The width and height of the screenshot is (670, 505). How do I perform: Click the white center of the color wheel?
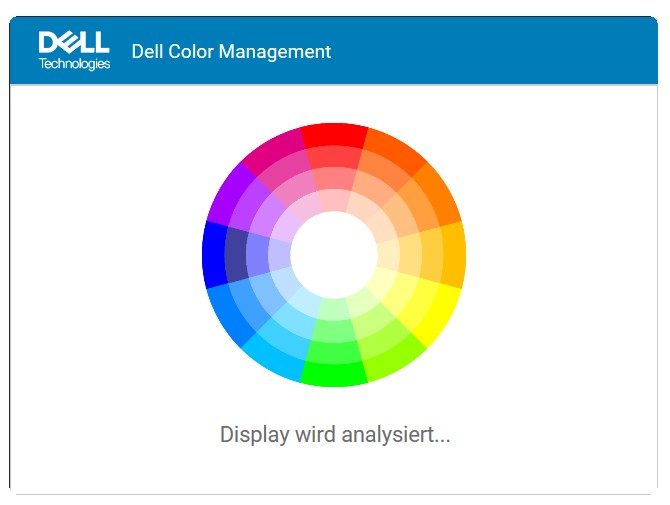[x=334, y=255]
